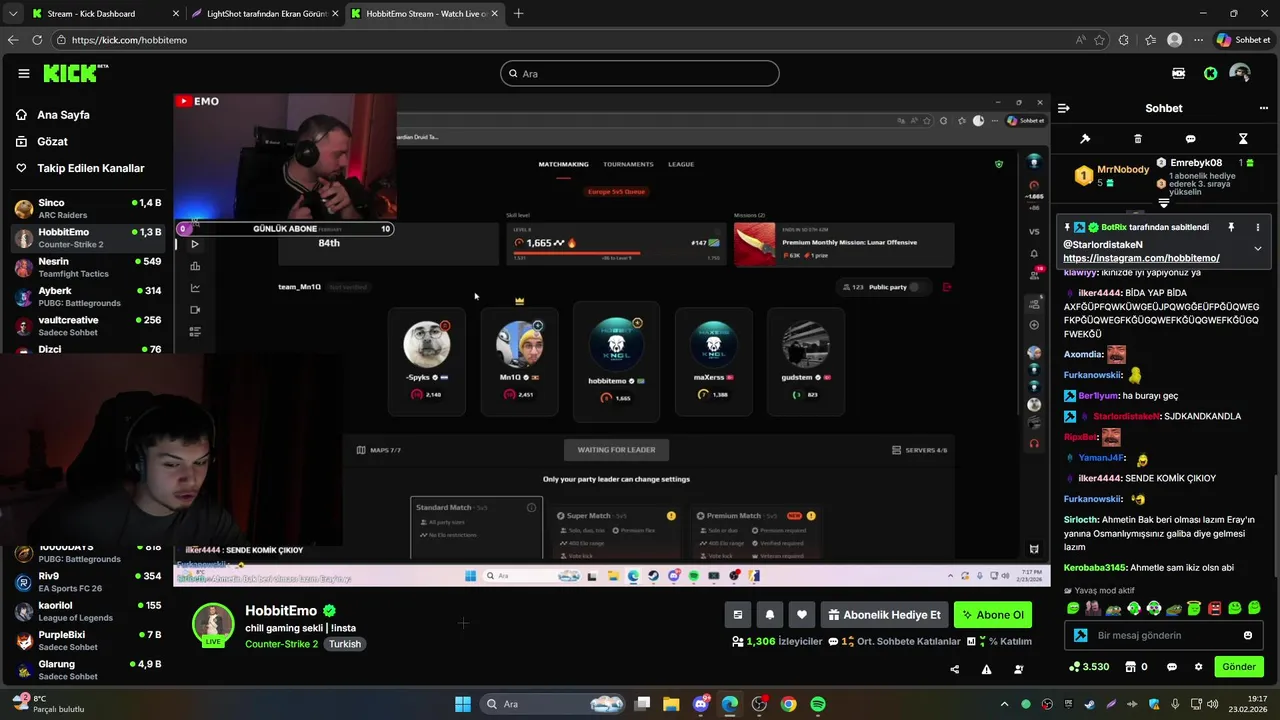
Task: Click Counter-Strike 2 category link under title
Action: (x=281, y=644)
